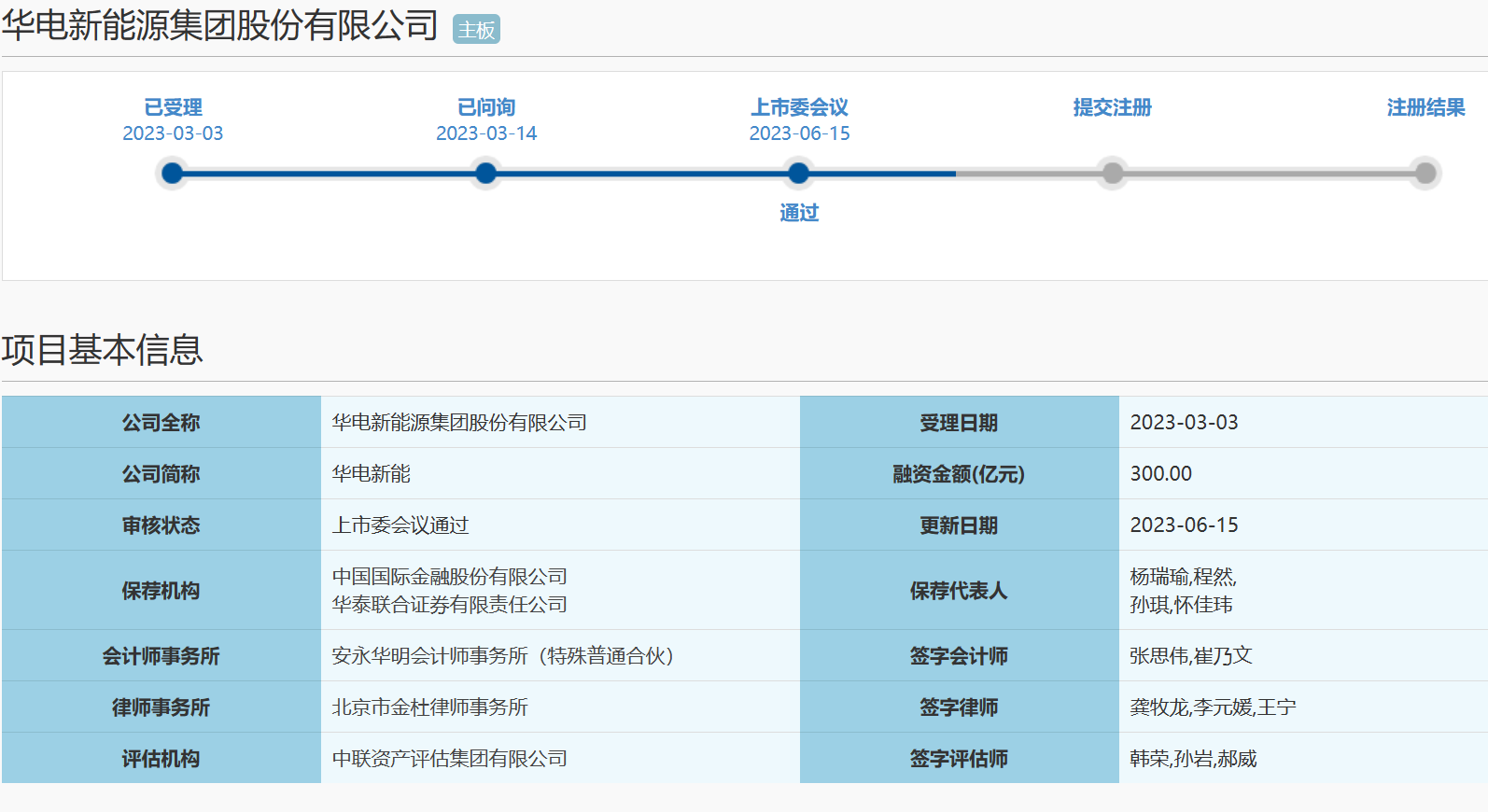This screenshot has width=1488, height=812.
Task: Click the 已受理 timeline dot
Action: pyautogui.click(x=172, y=173)
